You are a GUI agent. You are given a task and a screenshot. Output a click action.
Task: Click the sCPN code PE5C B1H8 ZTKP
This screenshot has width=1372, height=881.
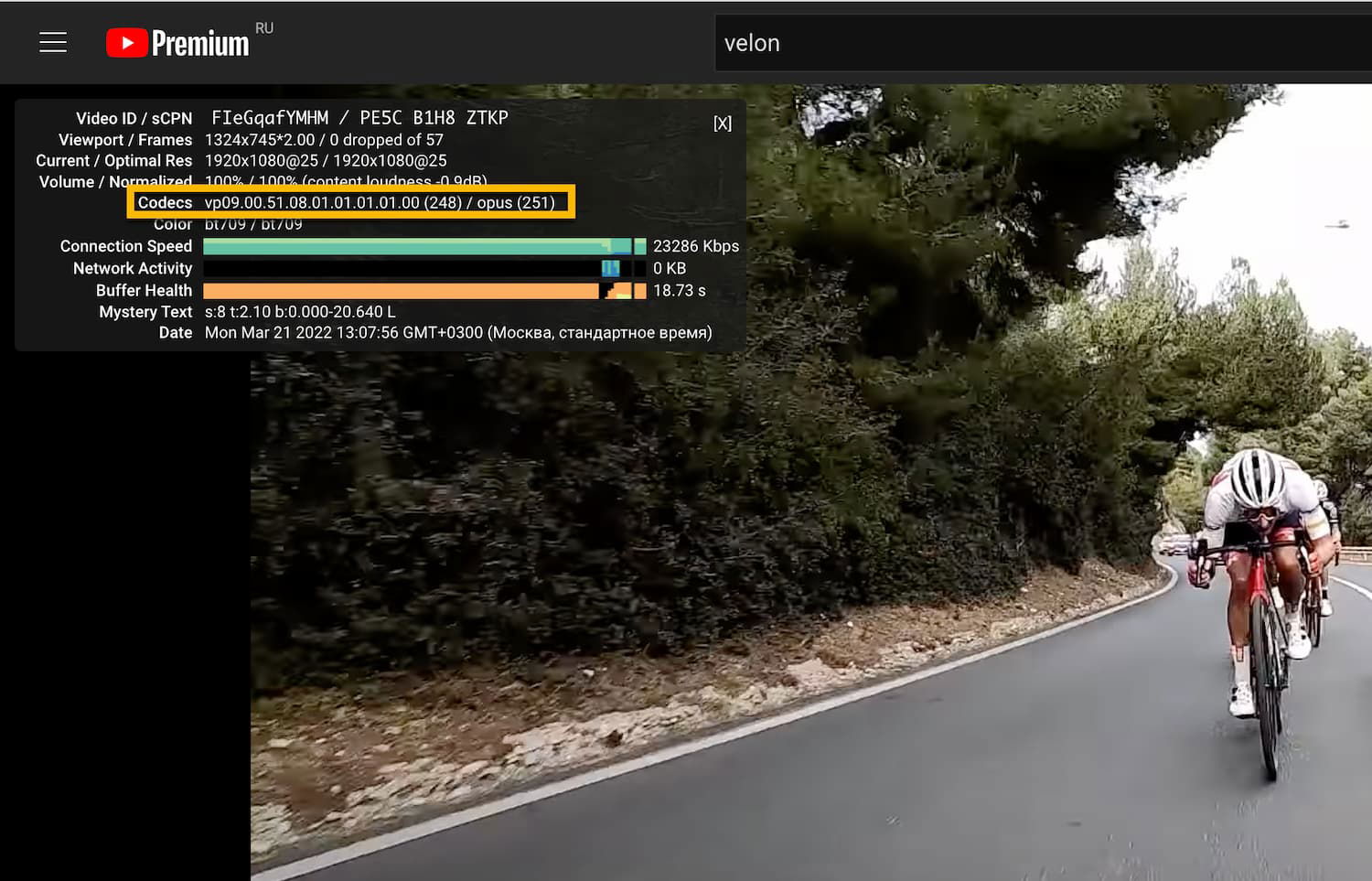click(x=434, y=118)
